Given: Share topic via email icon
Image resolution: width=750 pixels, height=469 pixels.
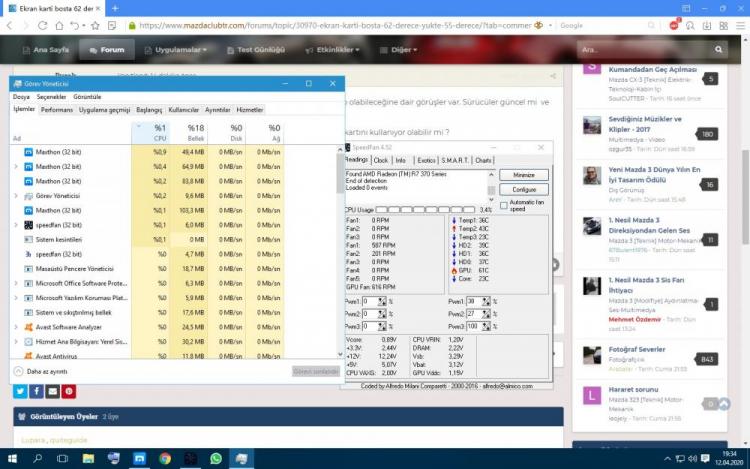Looking at the screenshot, I should pyautogui.click(x=53, y=391).
